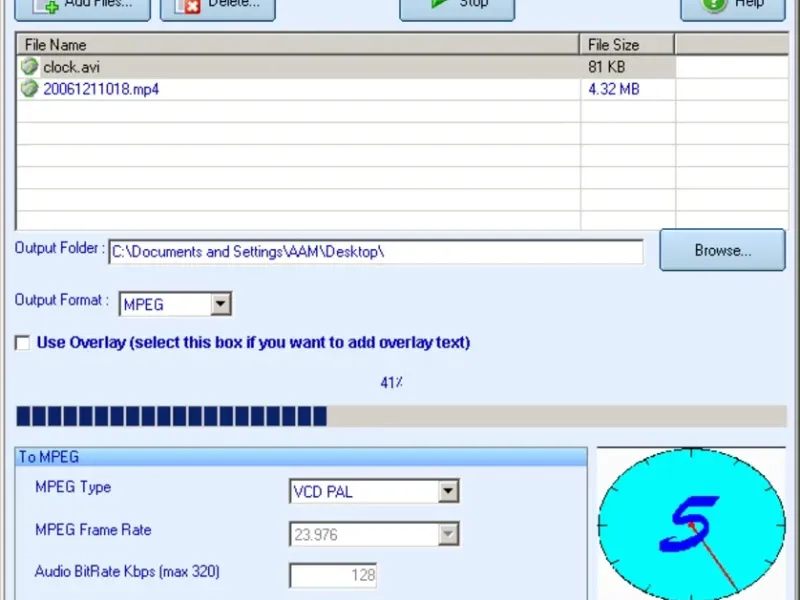800x600 pixels.
Task: Stop the conversion with the Stop button
Action: tap(457, 9)
